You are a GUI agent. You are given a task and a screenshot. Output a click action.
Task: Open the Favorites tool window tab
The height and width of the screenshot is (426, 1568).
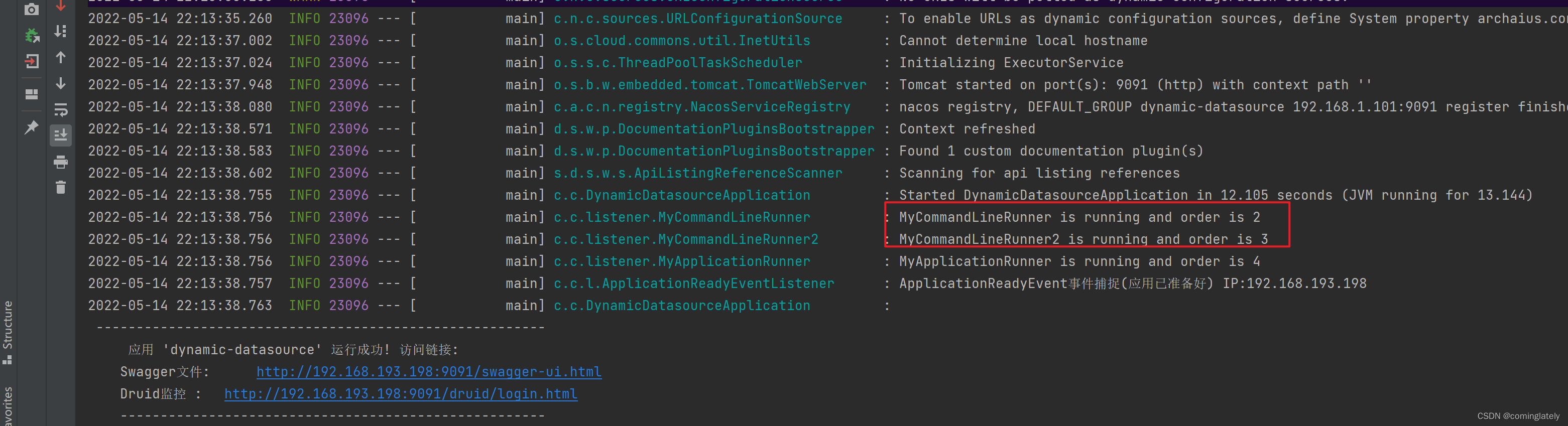point(8,406)
